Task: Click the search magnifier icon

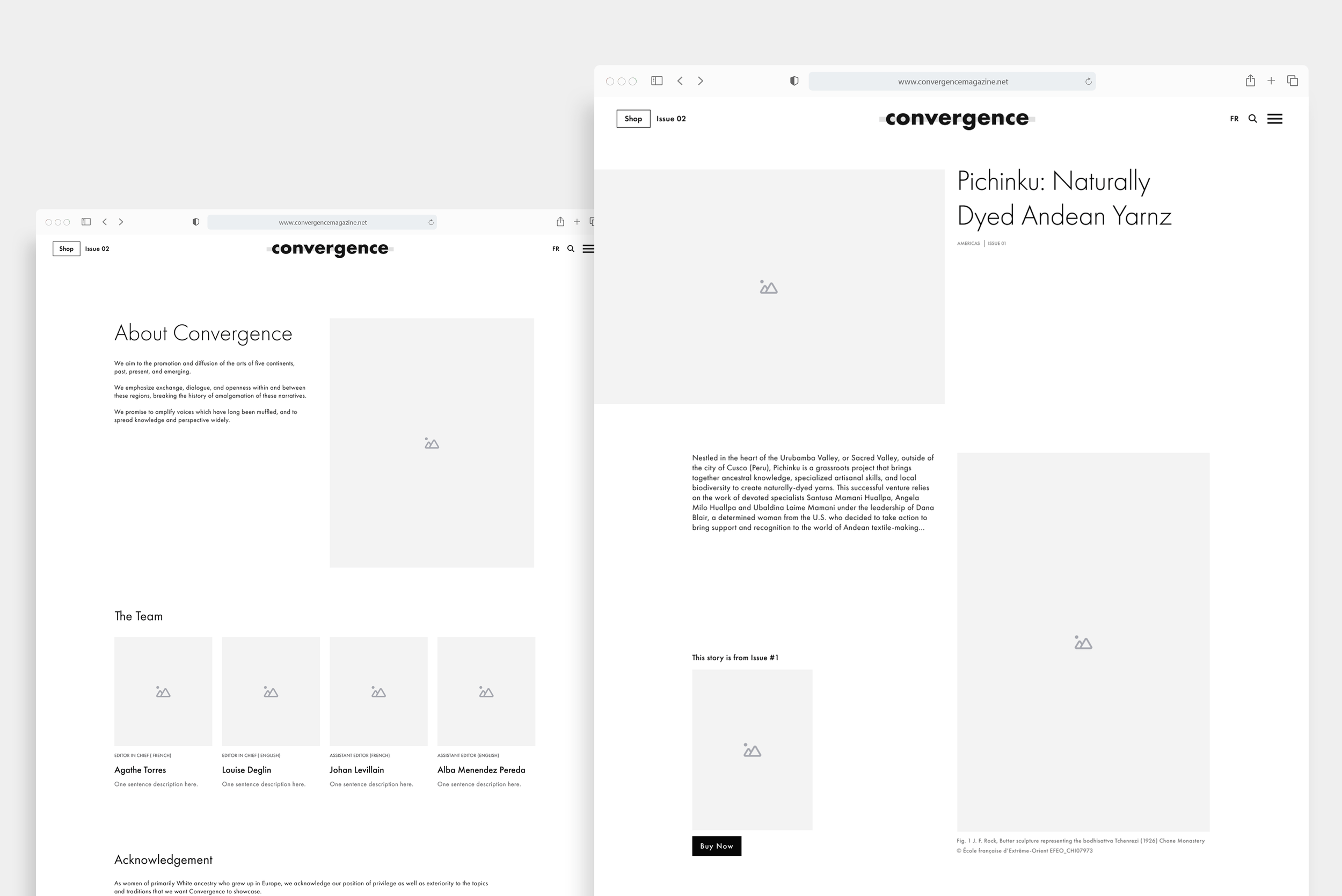Action: click(x=1252, y=118)
